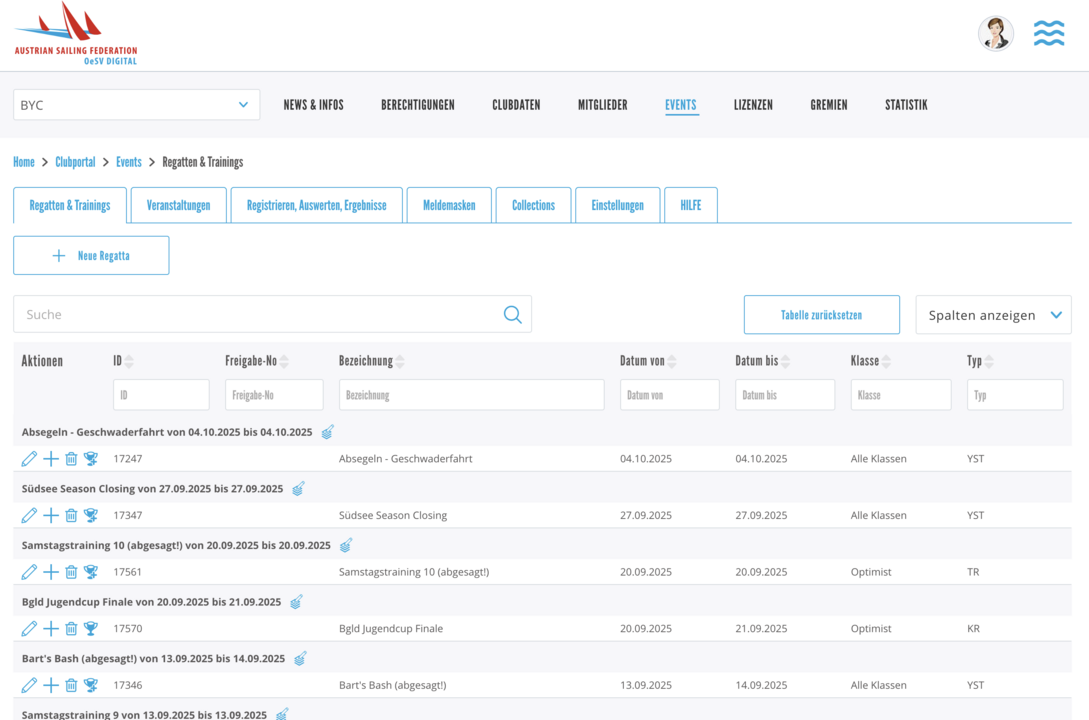The width and height of the screenshot is (1089, 720).
Task: Toggle sort order on the Klasse column
Action: point(886,362)
